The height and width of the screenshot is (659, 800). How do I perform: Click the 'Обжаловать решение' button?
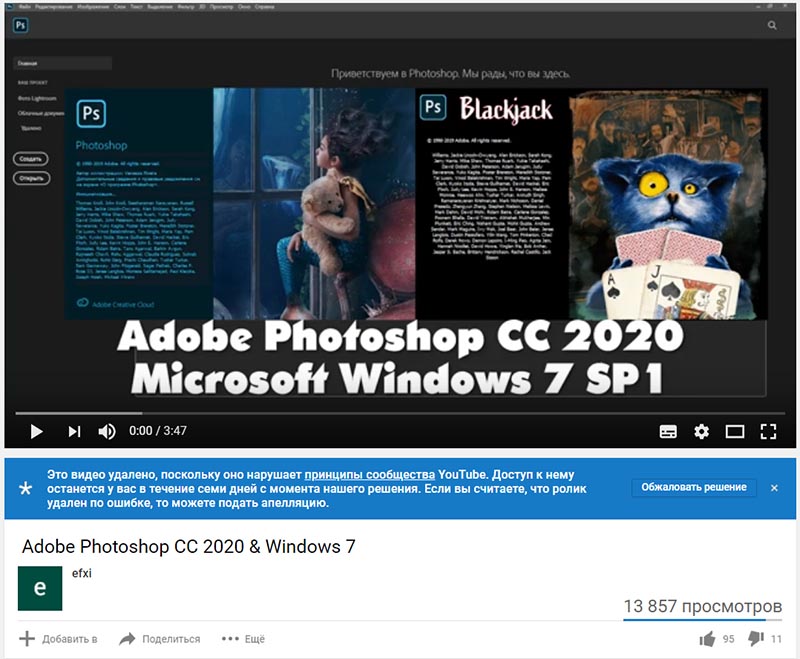(694, 488)
